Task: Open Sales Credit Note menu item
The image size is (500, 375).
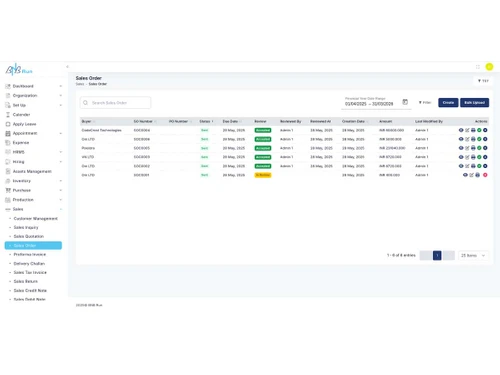Action: [30, 290]
